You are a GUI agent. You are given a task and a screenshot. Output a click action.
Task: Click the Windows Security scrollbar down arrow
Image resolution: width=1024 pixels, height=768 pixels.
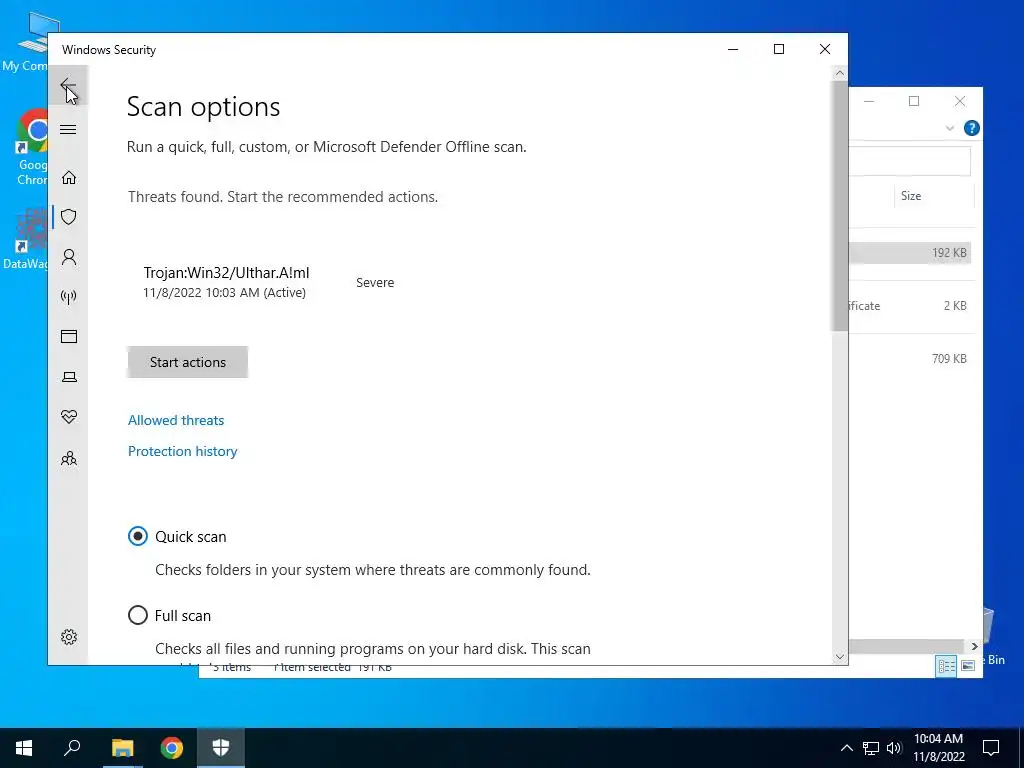coord(840,657)
